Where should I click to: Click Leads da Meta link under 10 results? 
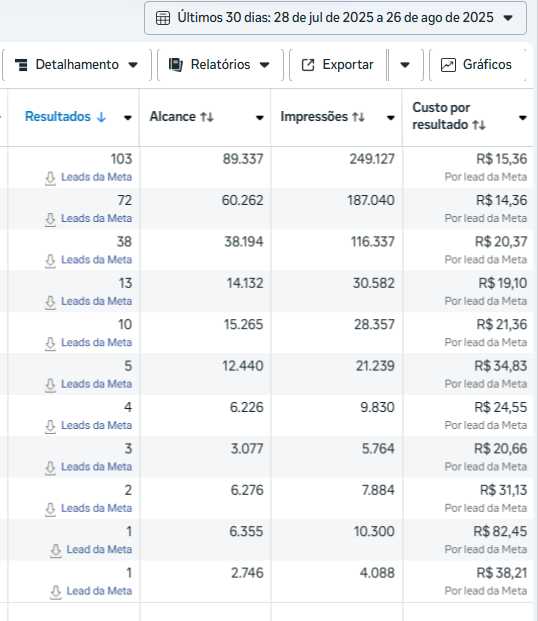click(96, 343)
